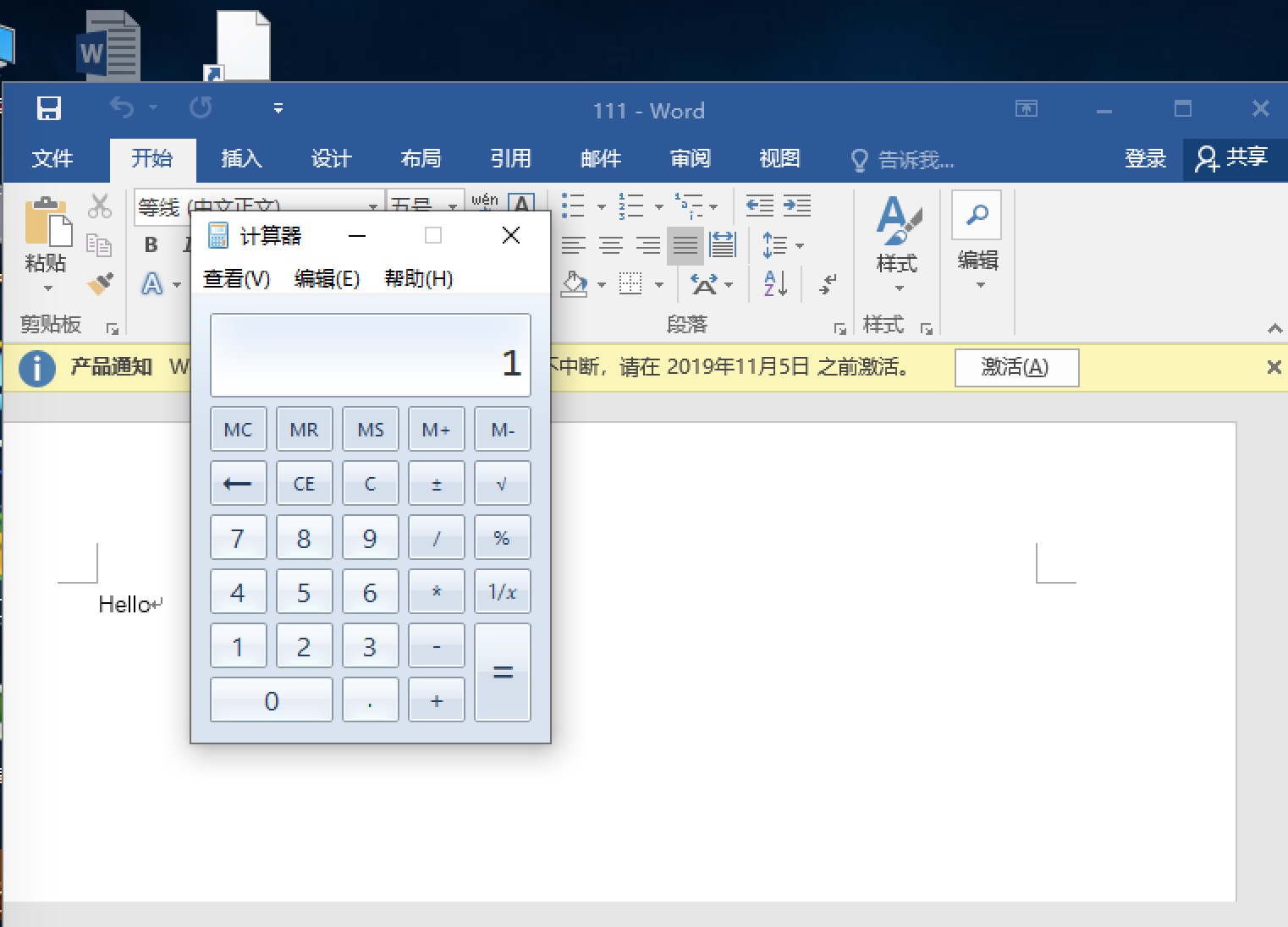Open the 文件 tab in Word
Image resolution: width=1288 pixels, height=927 pixels.
tap(52, 158)
